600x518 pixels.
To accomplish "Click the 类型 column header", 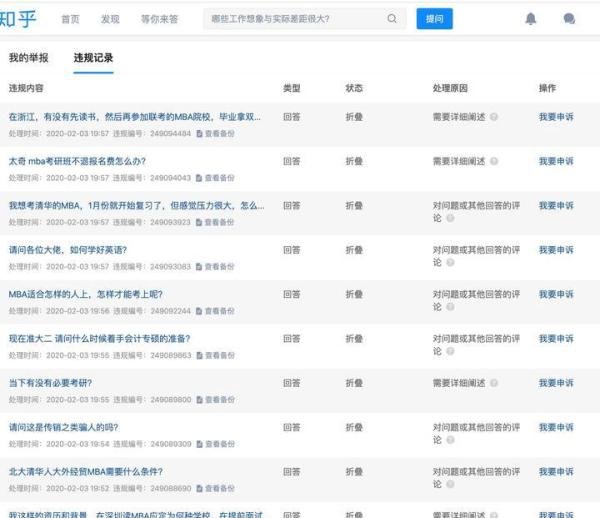I will 292,88.
